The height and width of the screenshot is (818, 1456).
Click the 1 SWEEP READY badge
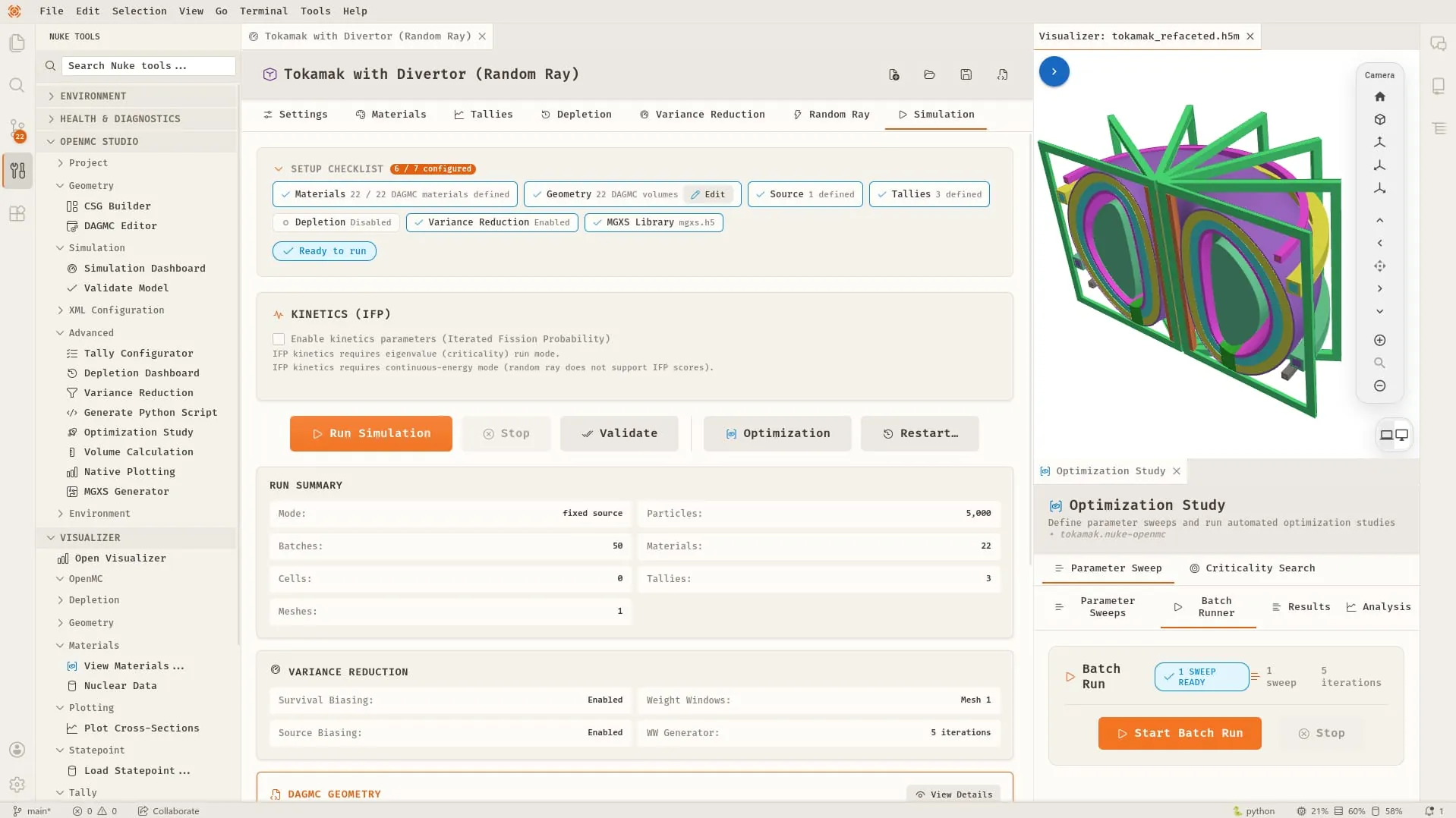pyautogui.click(x=1201, y=677)
